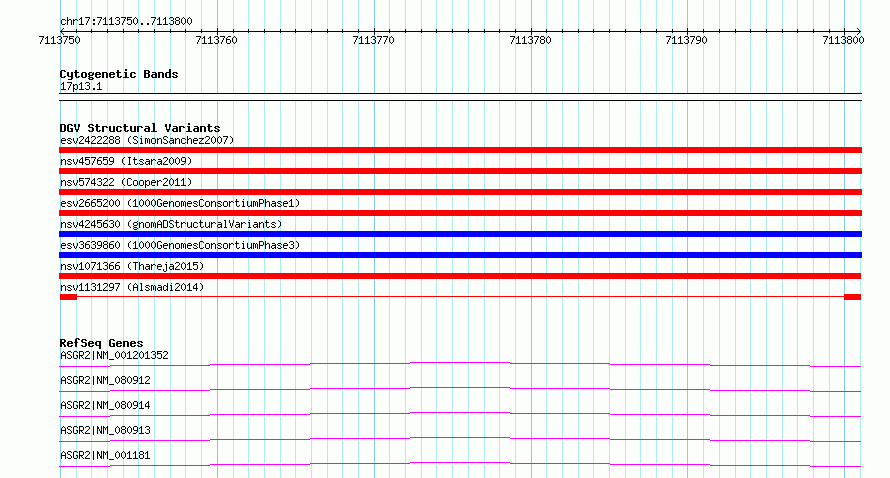Click the 17p13.1 band label
This screenshot has height=478, width=890.
point(81,86)
